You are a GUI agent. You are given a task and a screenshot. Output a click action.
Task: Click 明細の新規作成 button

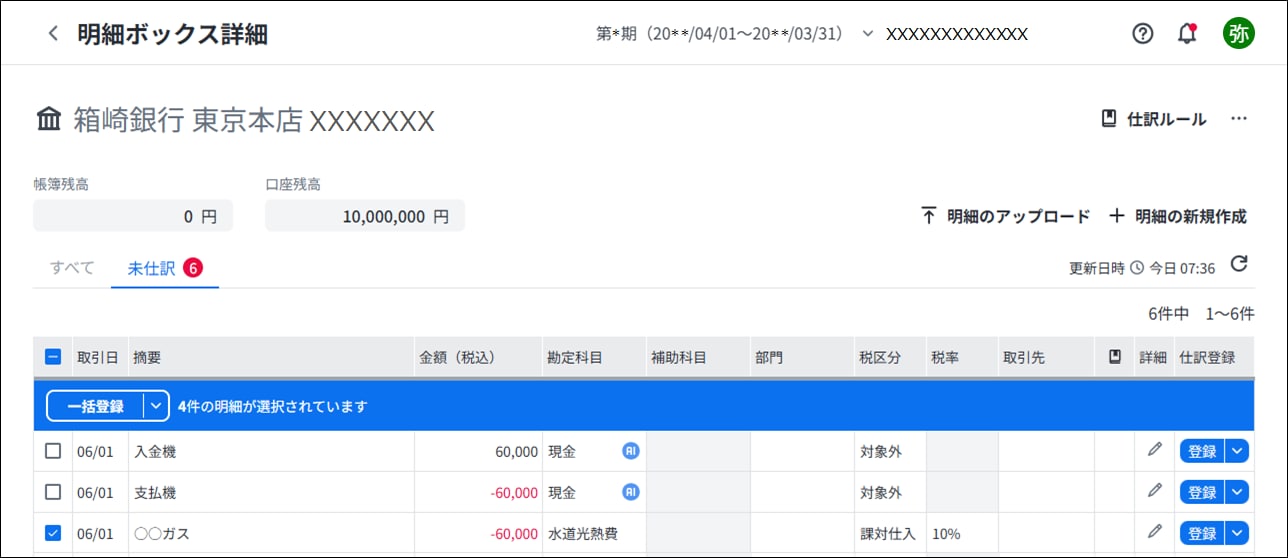[1178, 216]
